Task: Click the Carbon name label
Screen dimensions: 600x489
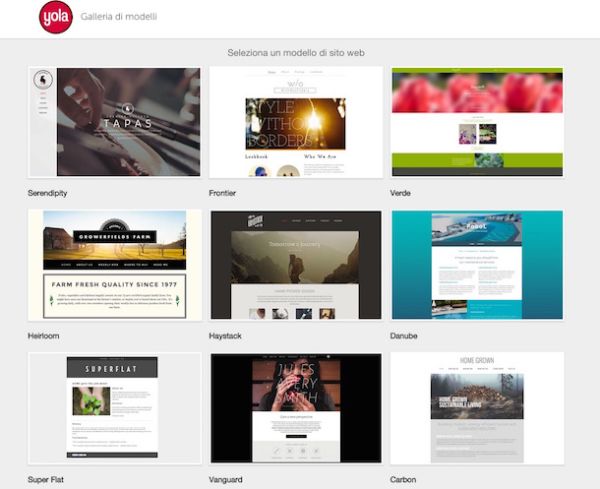Action: (x=404, y=479)
